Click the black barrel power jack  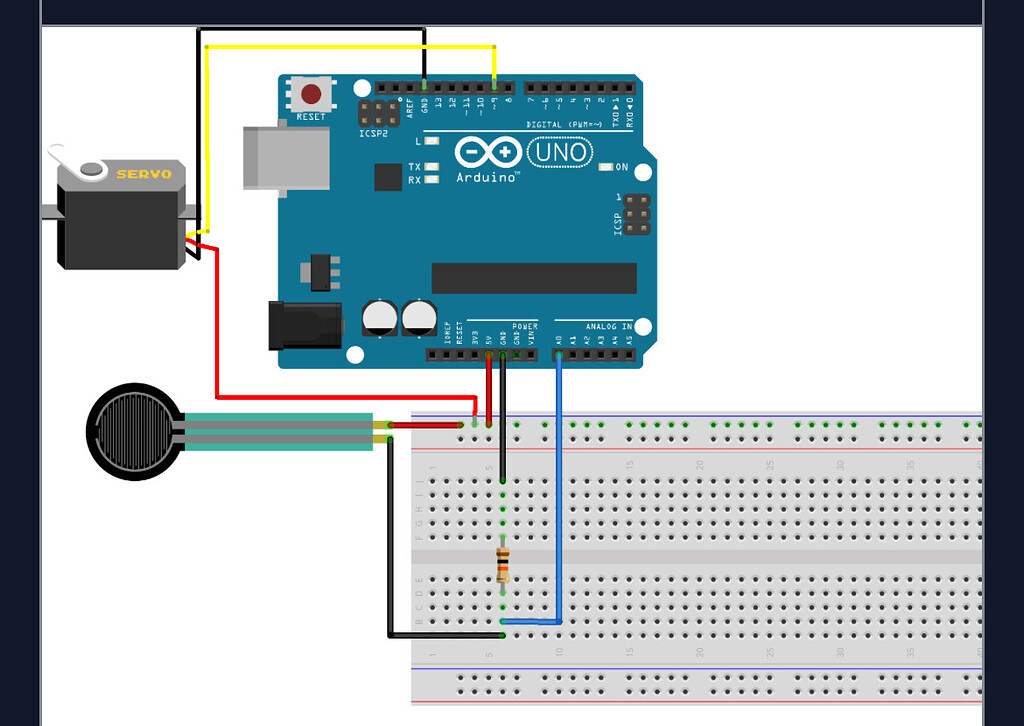[305, 325]
